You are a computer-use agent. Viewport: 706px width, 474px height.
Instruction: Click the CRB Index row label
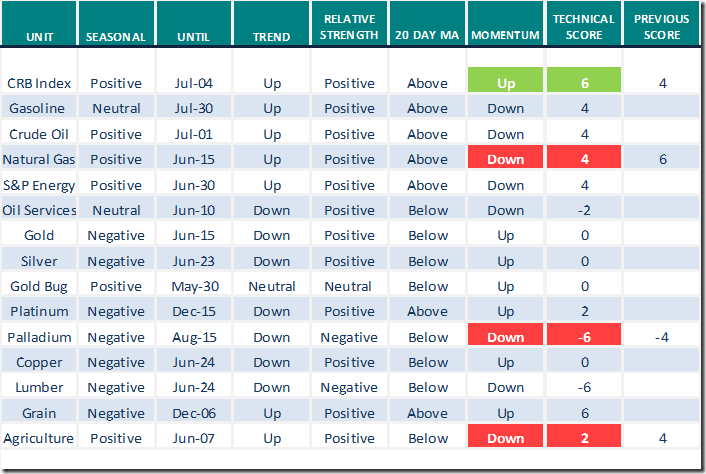(x=39, y=83)
